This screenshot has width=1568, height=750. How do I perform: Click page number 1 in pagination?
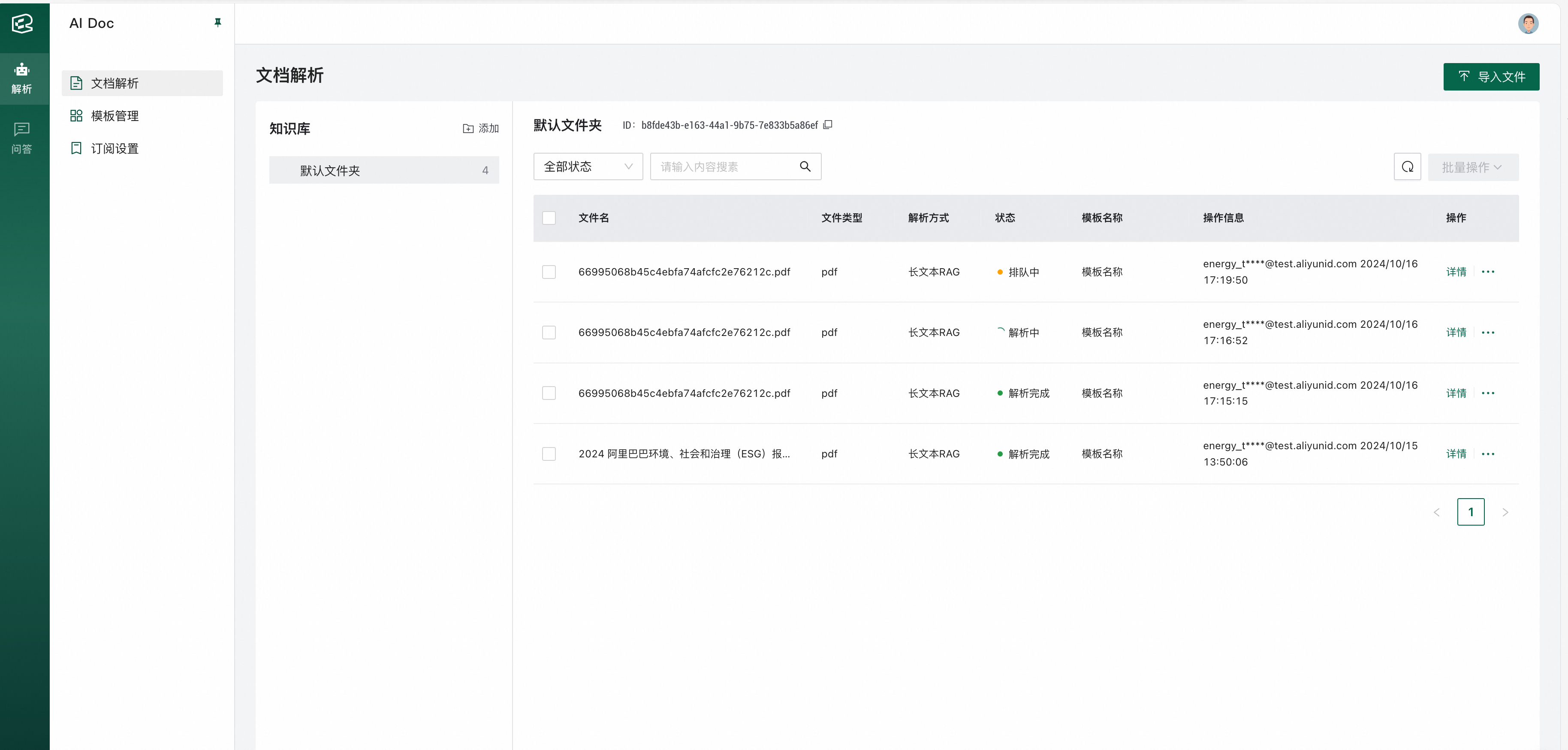1471,512
